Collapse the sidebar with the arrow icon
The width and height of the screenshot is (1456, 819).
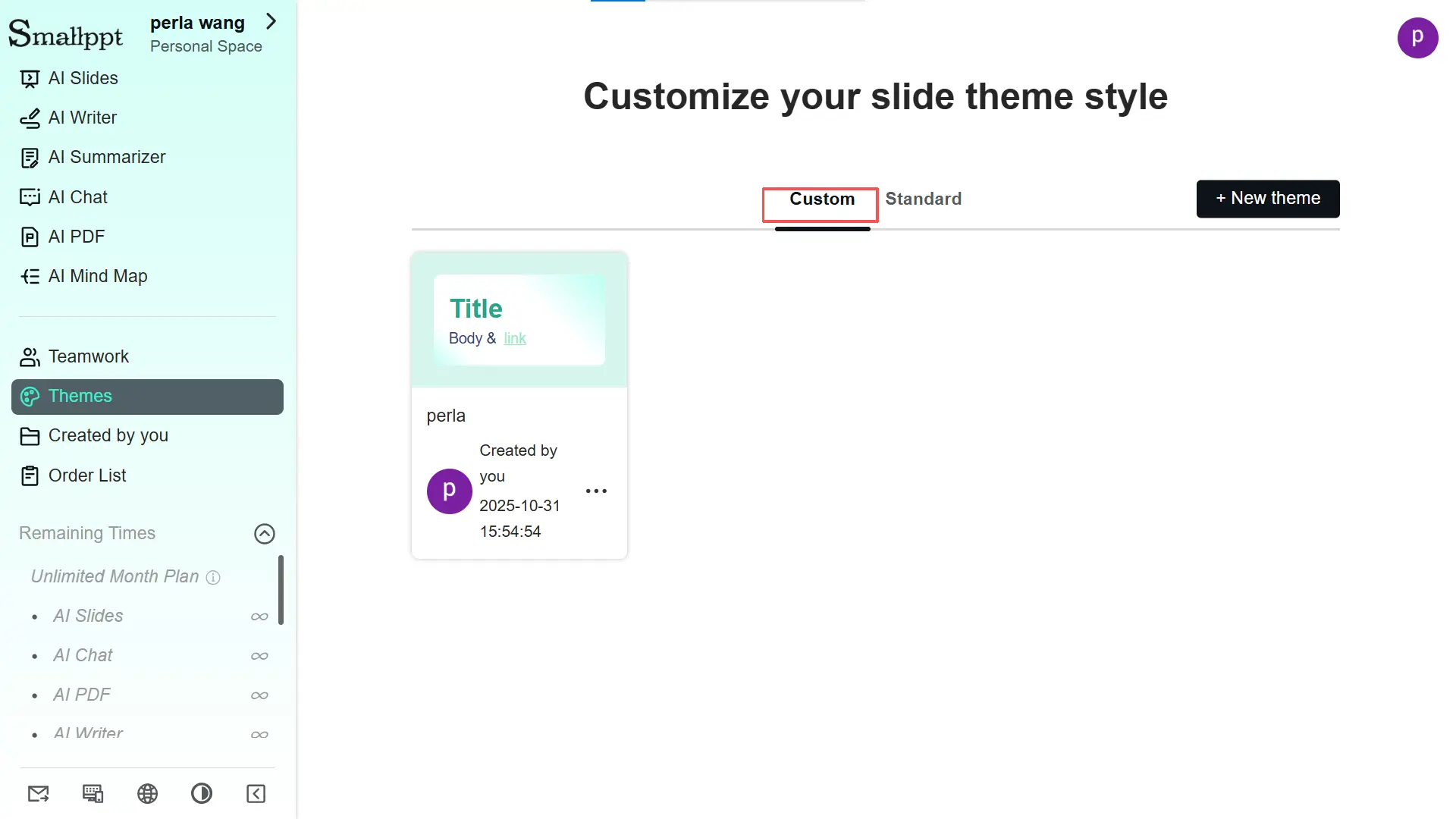[256, 793]
